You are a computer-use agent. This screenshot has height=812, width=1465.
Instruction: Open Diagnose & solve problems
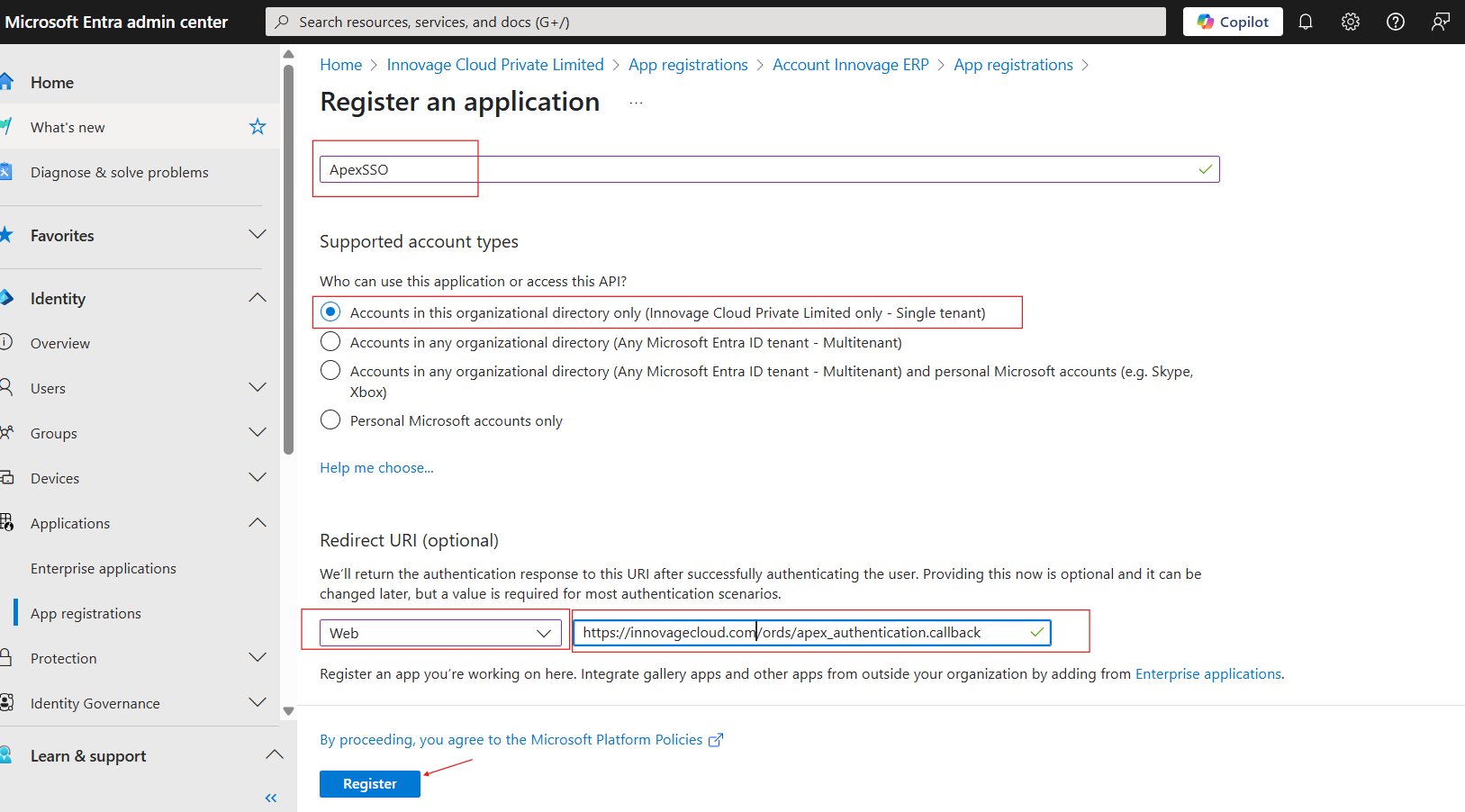(x=120, y=172)
